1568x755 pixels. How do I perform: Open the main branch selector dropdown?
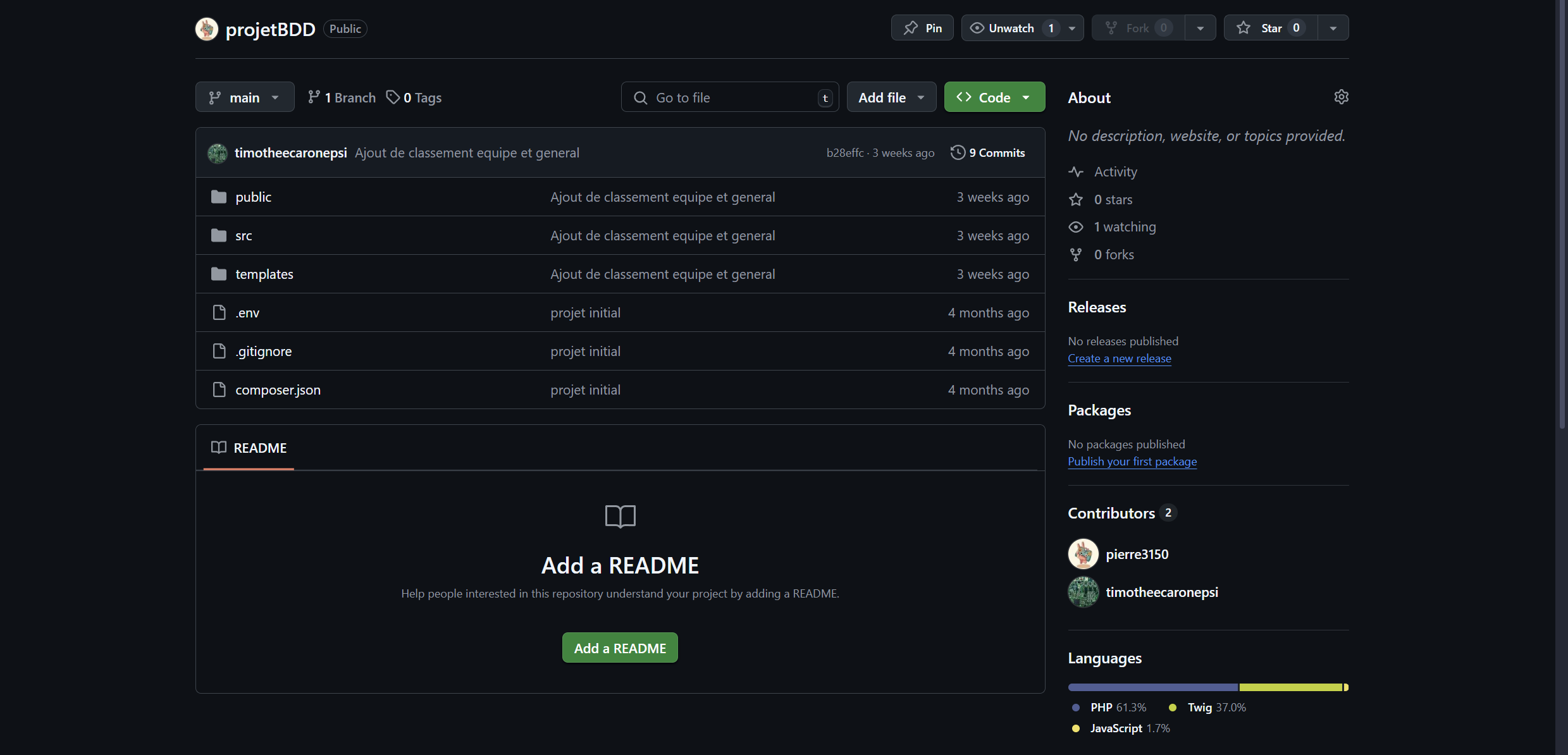tap(245, 97)
